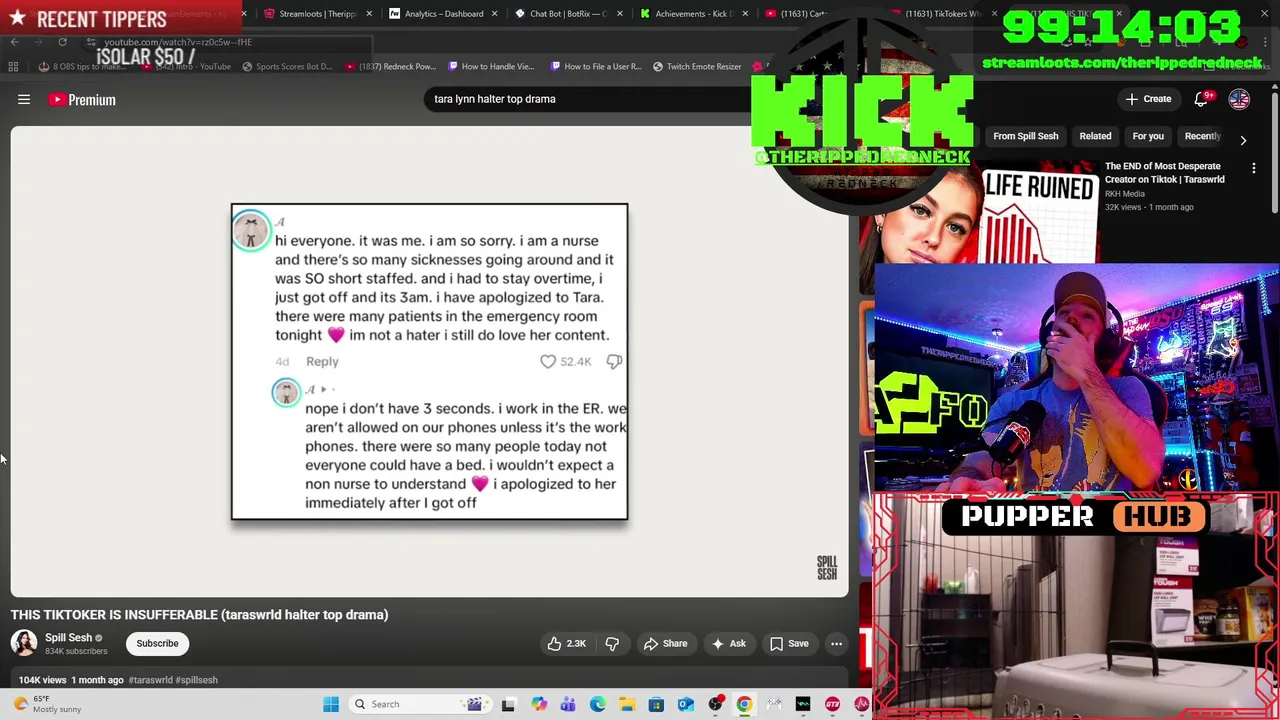Open Windows Start menu
This screenshot has height=720, width=1280.
coord(331,704)
